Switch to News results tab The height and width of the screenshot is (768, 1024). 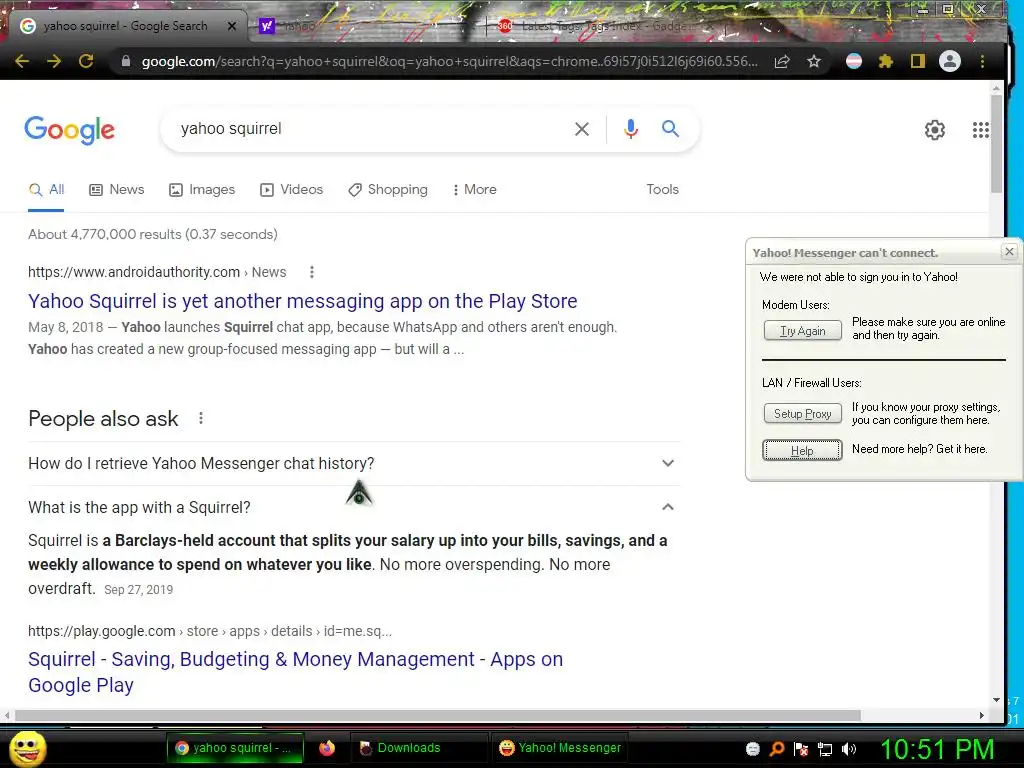pyautogui.click(x=116, y=189)
